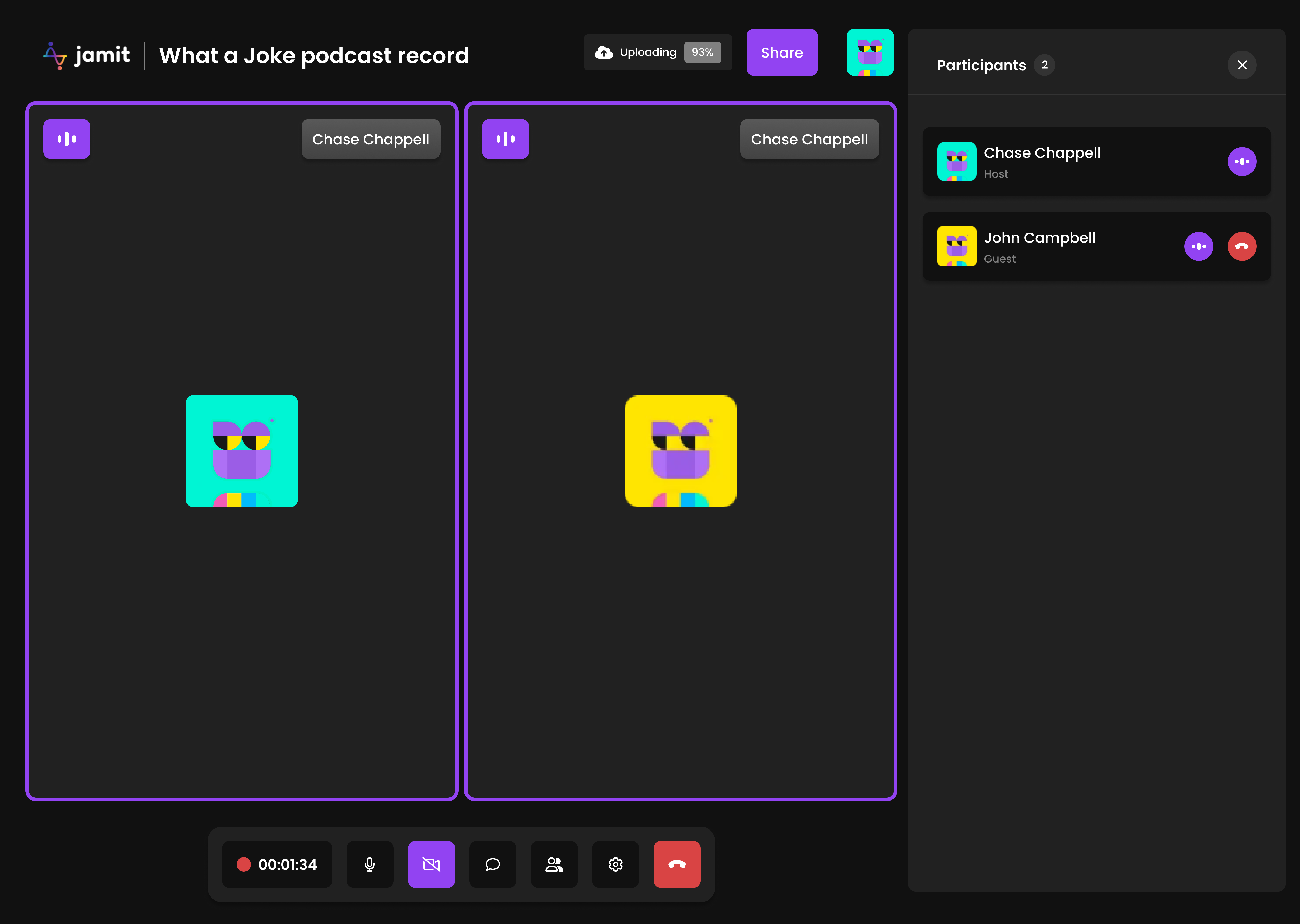Click the audio waveform icon on Chase's left tile
This screenshot has width=1300, height=924.
[x=67, y=138]
